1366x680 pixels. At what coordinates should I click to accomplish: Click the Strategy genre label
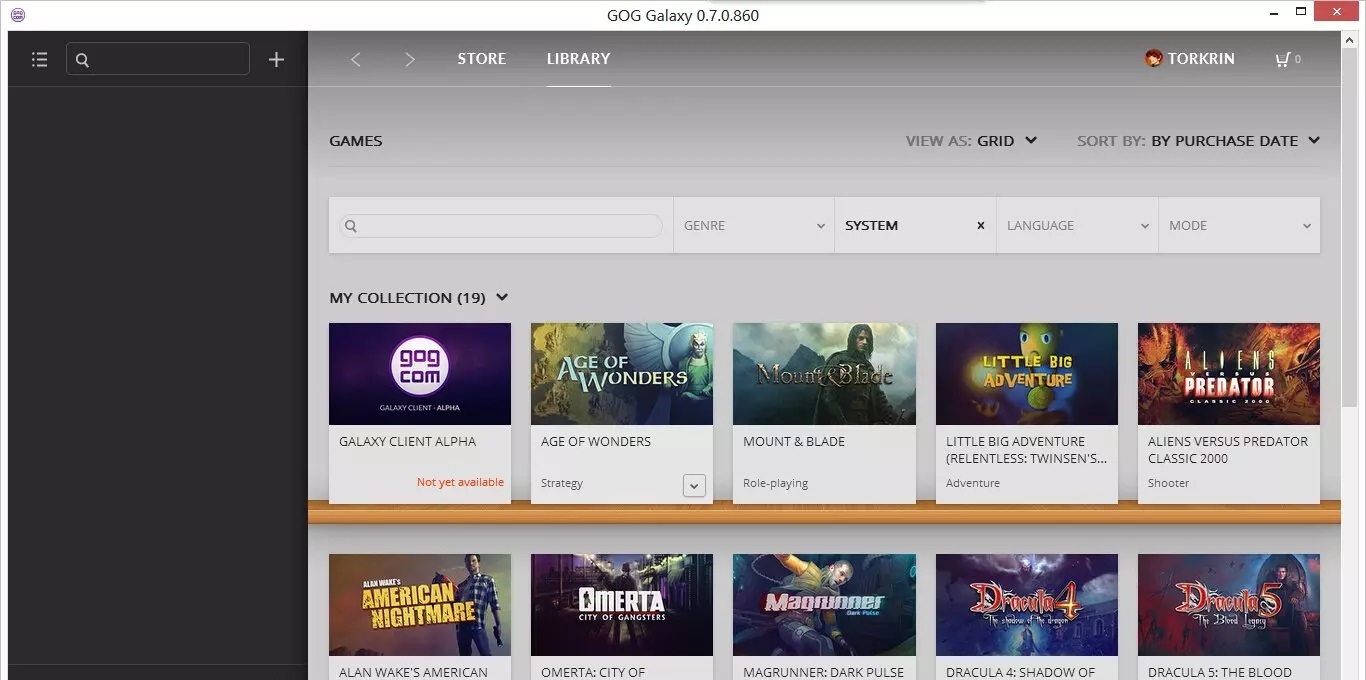click(x=562, y=483)
